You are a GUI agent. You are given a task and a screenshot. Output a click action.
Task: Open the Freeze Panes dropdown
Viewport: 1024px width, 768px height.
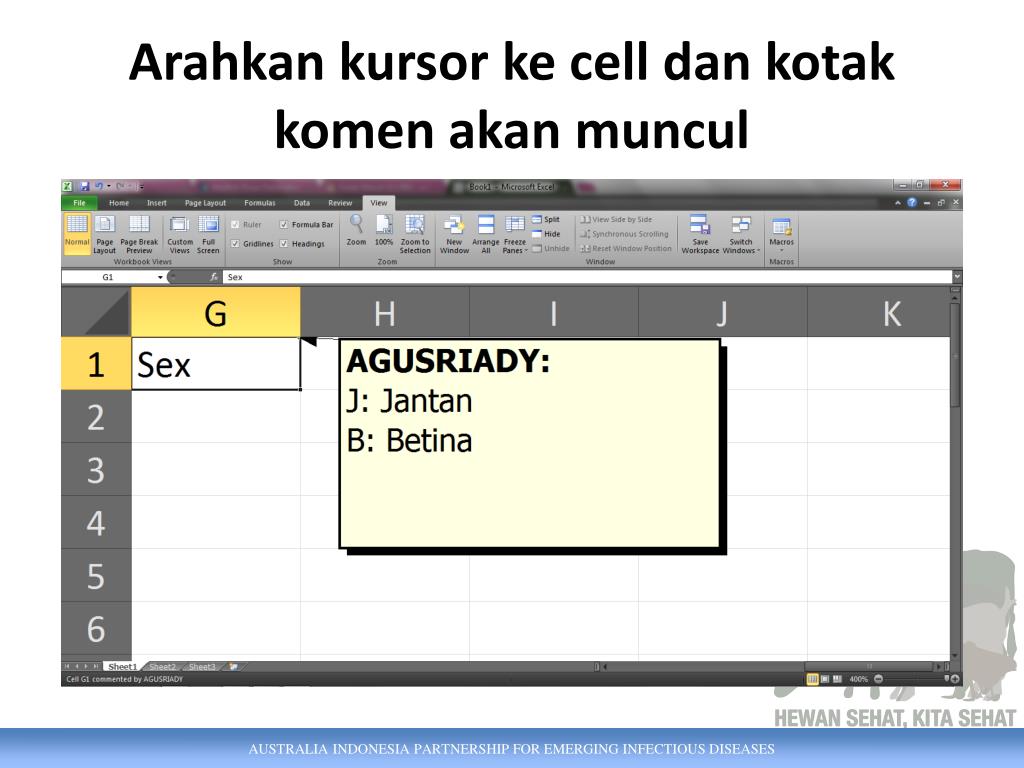[x=515, y=233]
